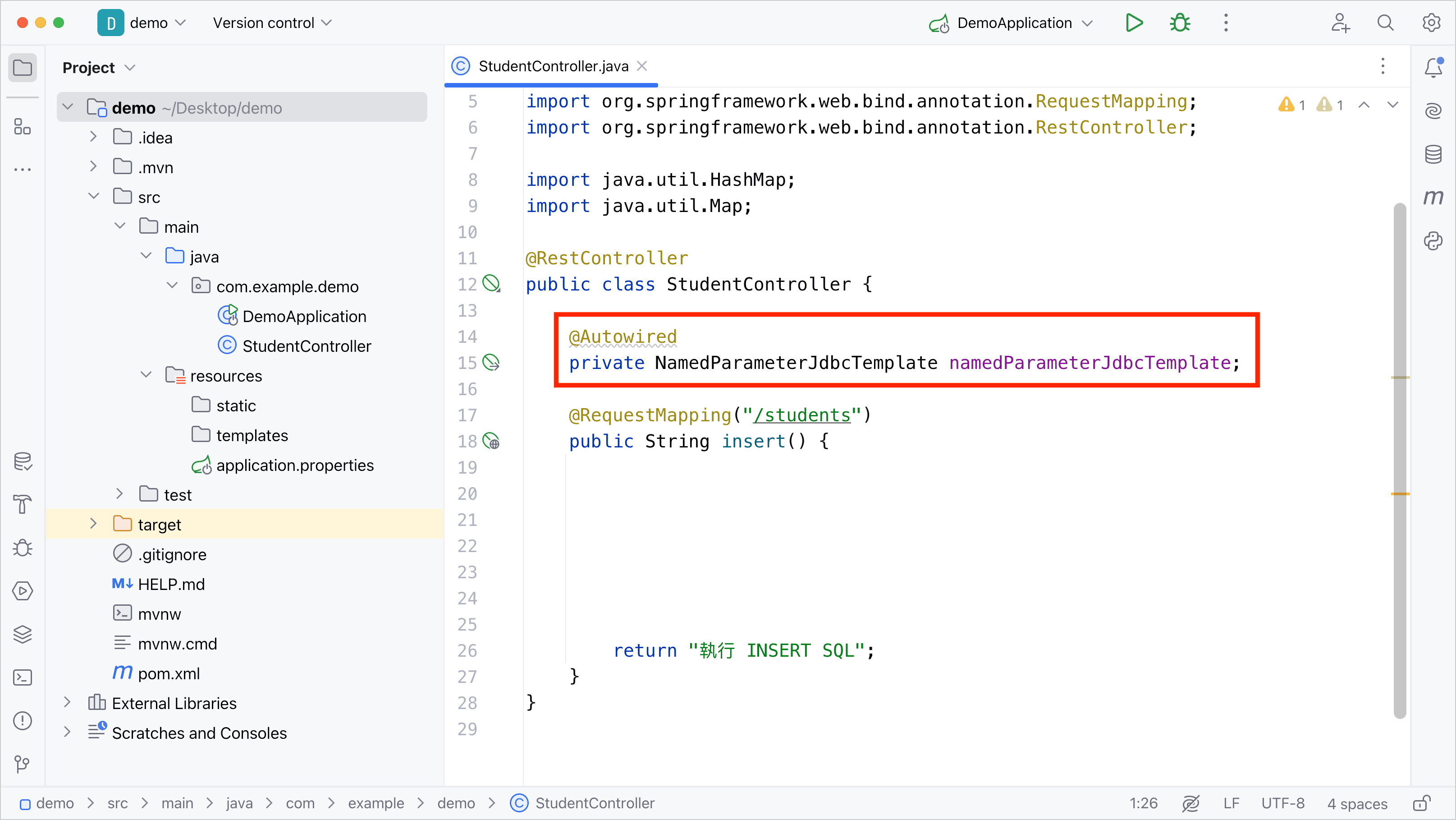Open the Debug tool window in left sidebar
The image size is (1456, 820).
point(23,548)
